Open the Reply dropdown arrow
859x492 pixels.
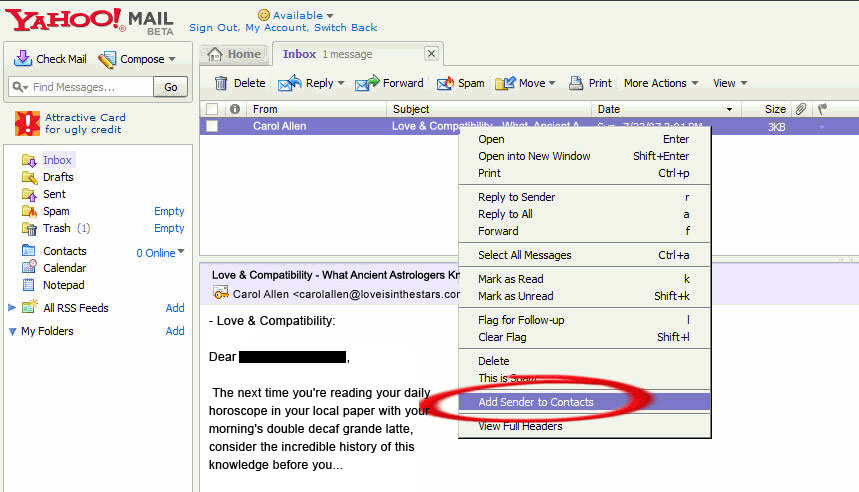341,83
